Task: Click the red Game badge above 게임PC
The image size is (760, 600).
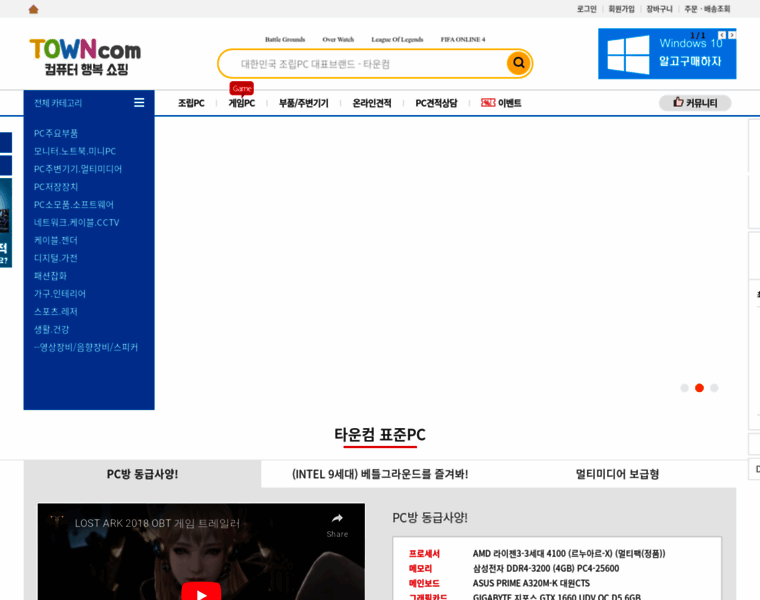Action: [x=241, y=88]
